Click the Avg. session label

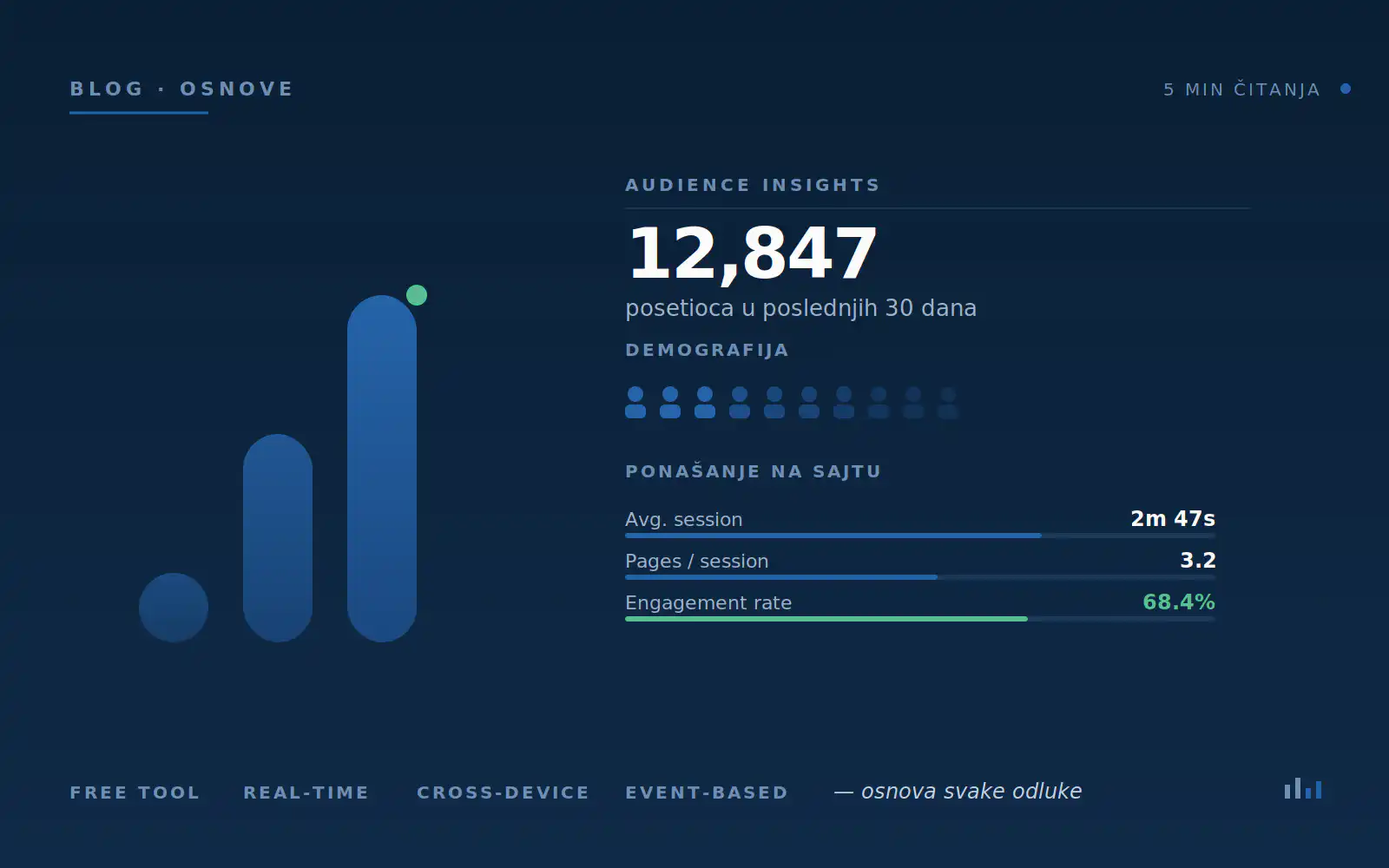click(684, 519)
